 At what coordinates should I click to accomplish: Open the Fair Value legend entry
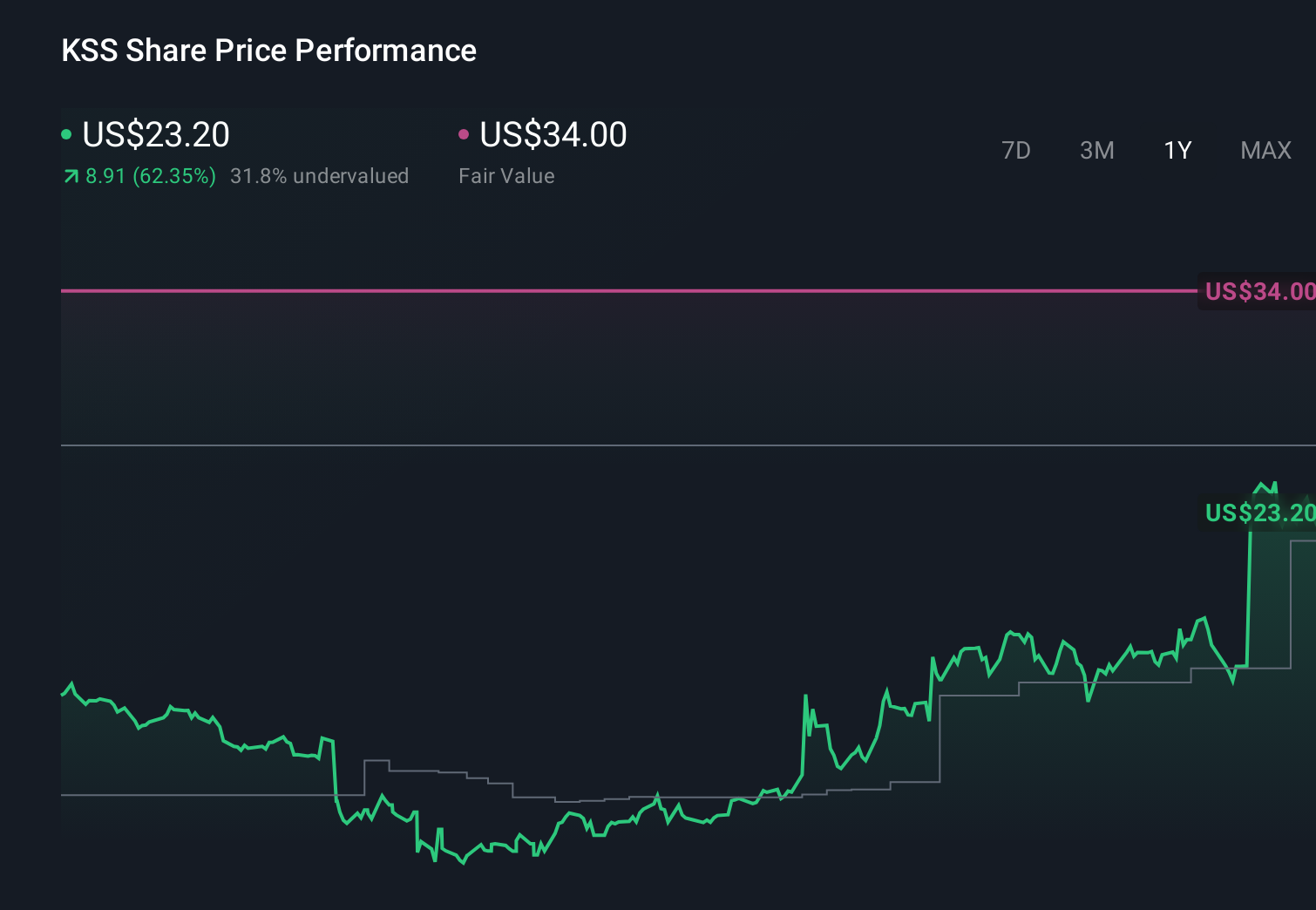tap(506, 176)
